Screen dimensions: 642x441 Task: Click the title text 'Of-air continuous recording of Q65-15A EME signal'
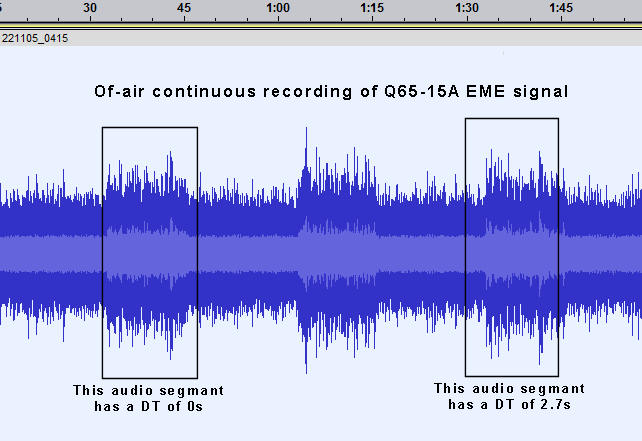tap(331, 91)
